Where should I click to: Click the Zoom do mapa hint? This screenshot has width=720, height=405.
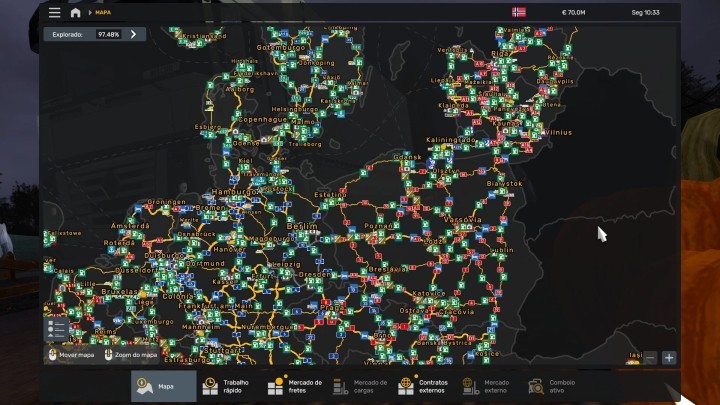click(131, 355)
